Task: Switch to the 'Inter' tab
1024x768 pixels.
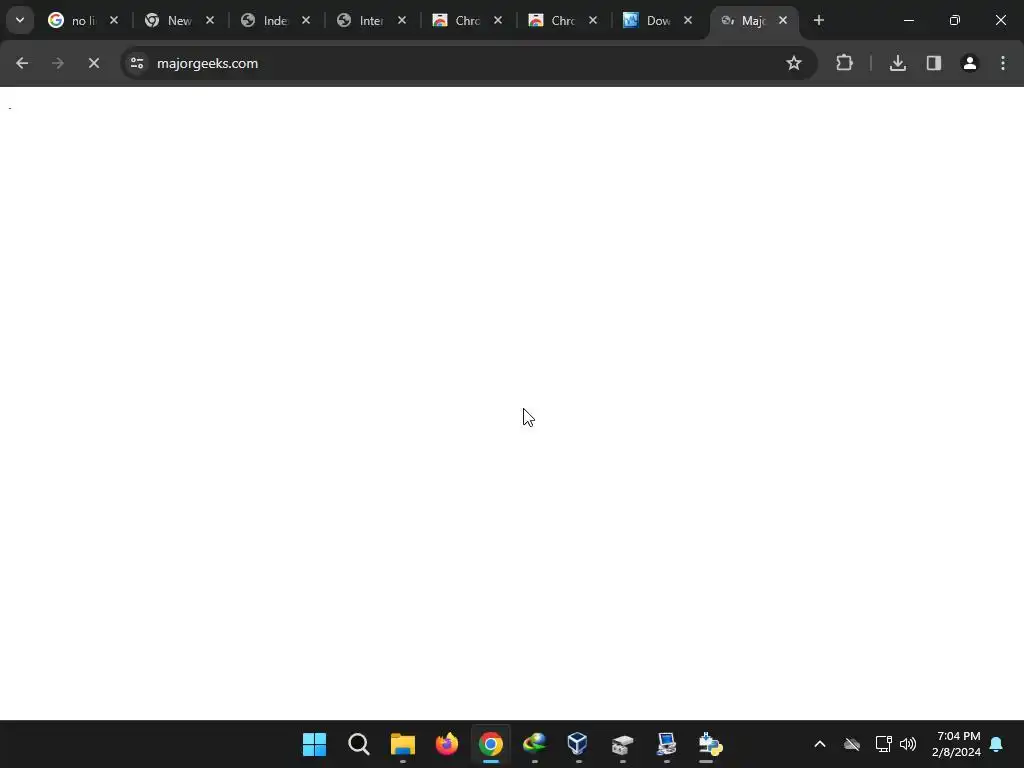Action: 360,20
